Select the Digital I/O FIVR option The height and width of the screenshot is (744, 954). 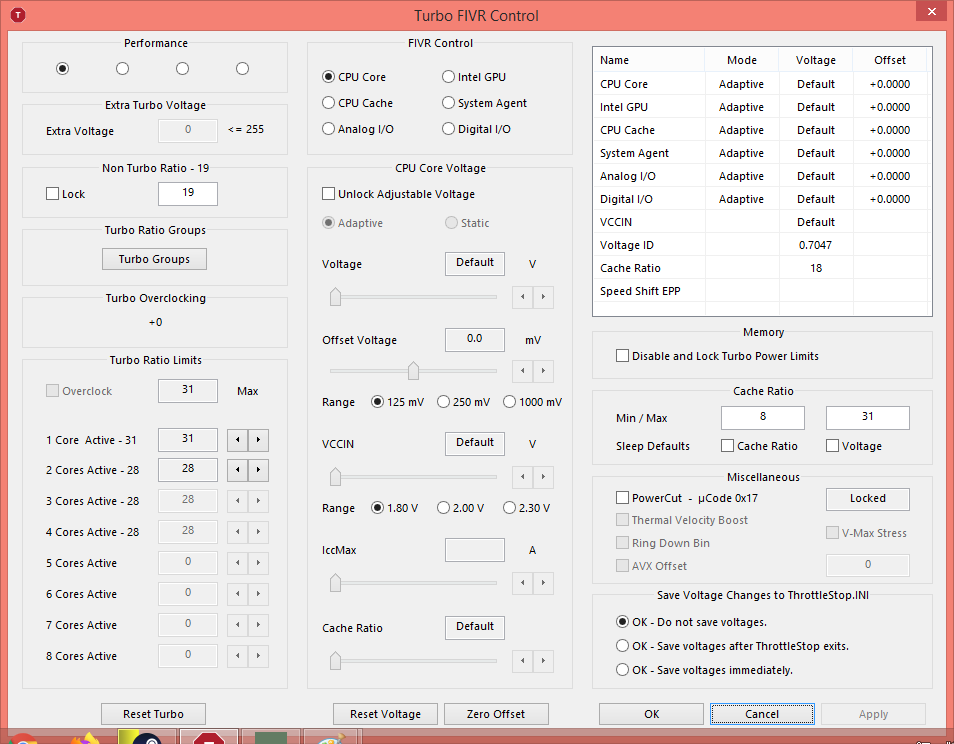tap(476, 128)
